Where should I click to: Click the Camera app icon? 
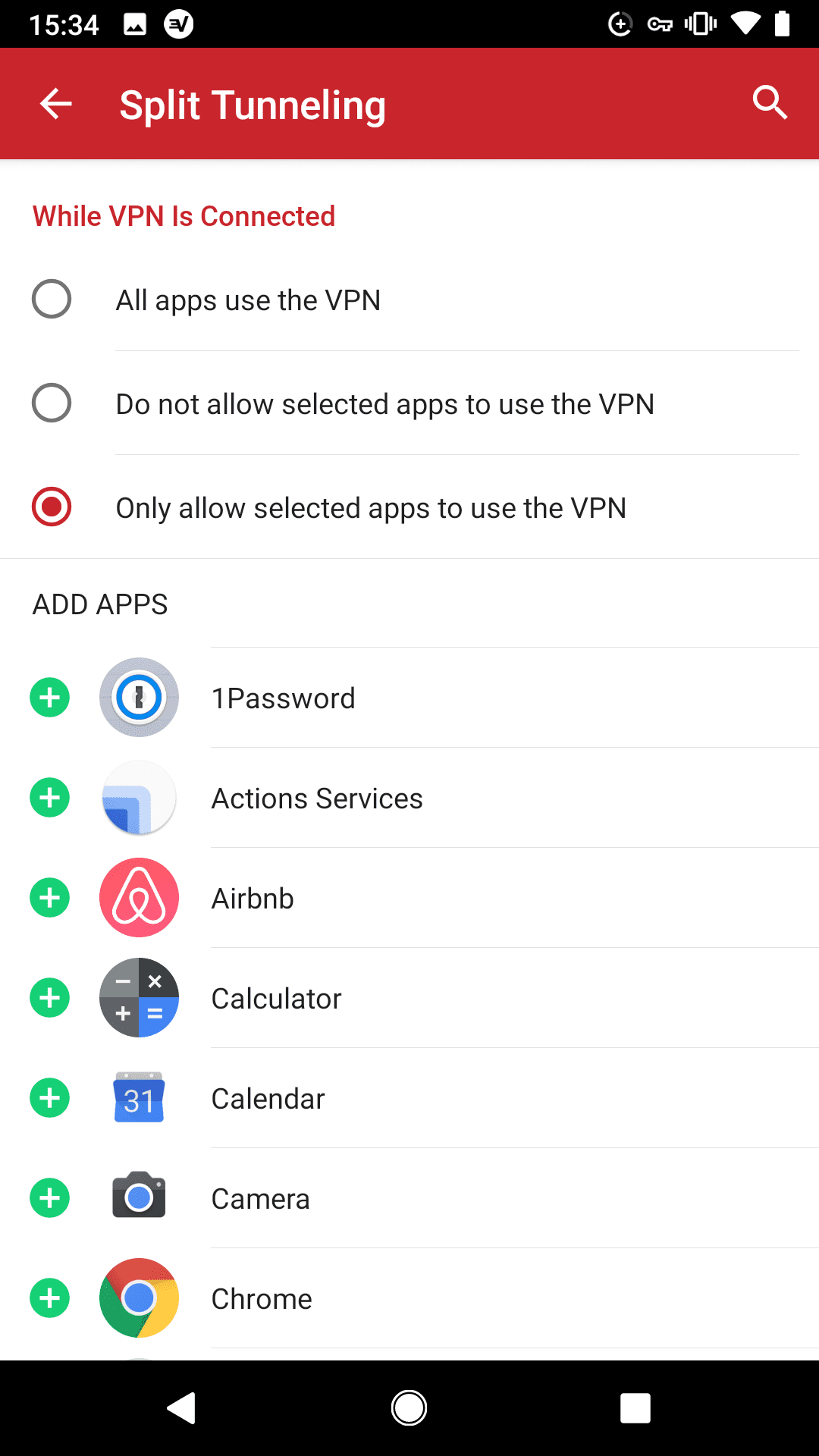pos(139,1198)
